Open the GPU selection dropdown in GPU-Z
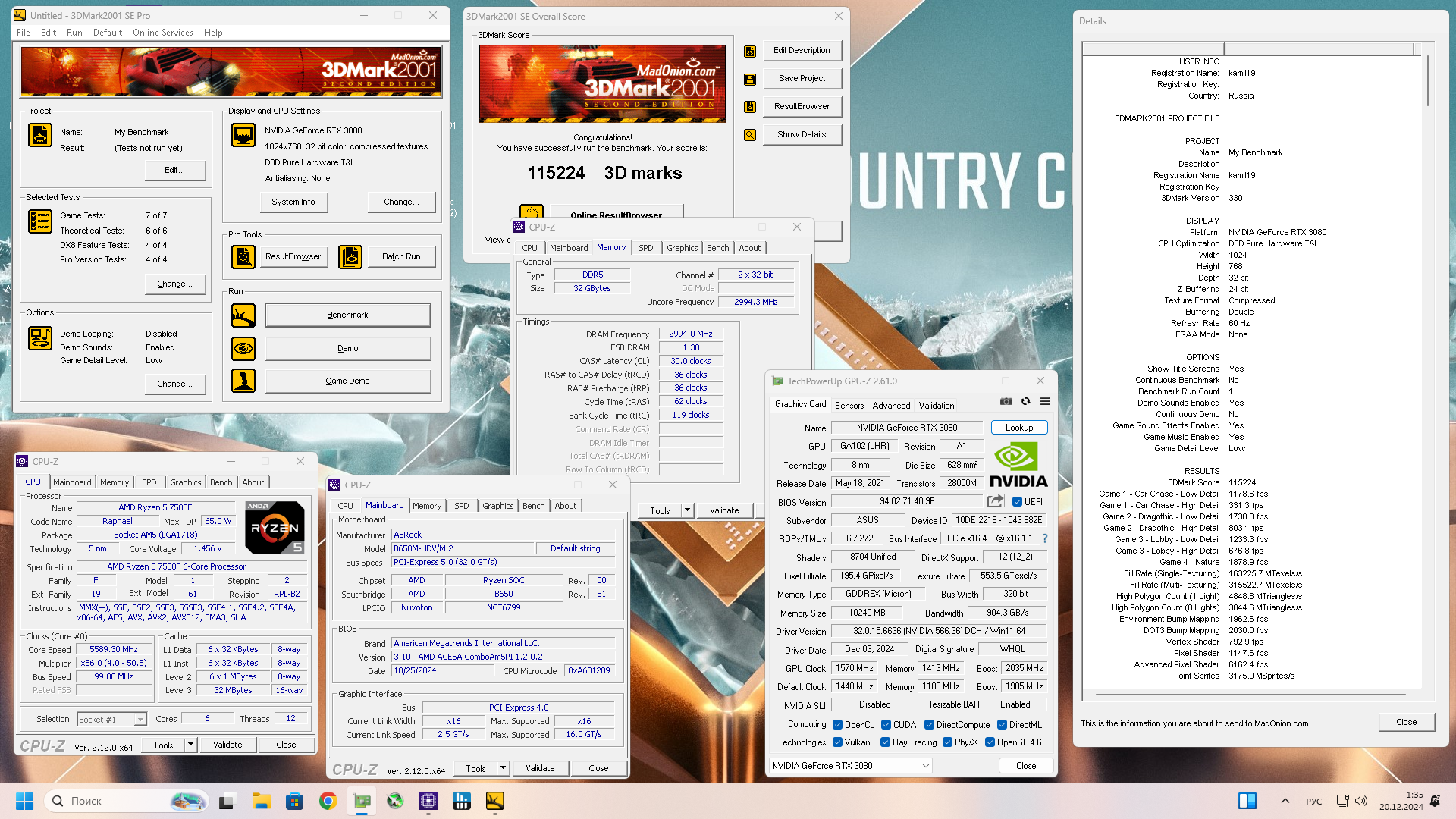Screen dimensions: 1456x819 [x=851, y=766]
